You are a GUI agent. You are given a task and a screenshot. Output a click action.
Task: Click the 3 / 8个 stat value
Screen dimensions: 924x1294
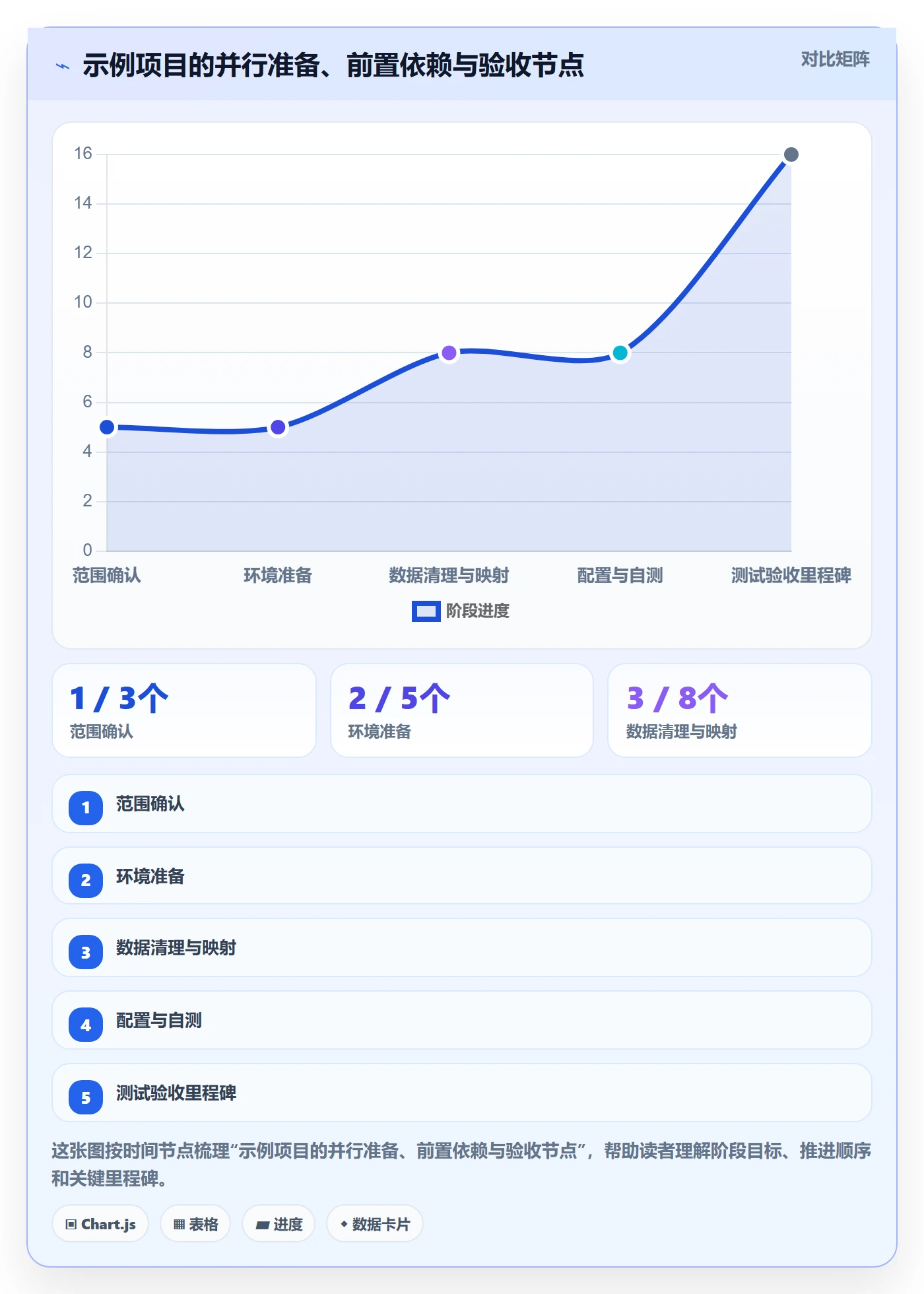677,698
